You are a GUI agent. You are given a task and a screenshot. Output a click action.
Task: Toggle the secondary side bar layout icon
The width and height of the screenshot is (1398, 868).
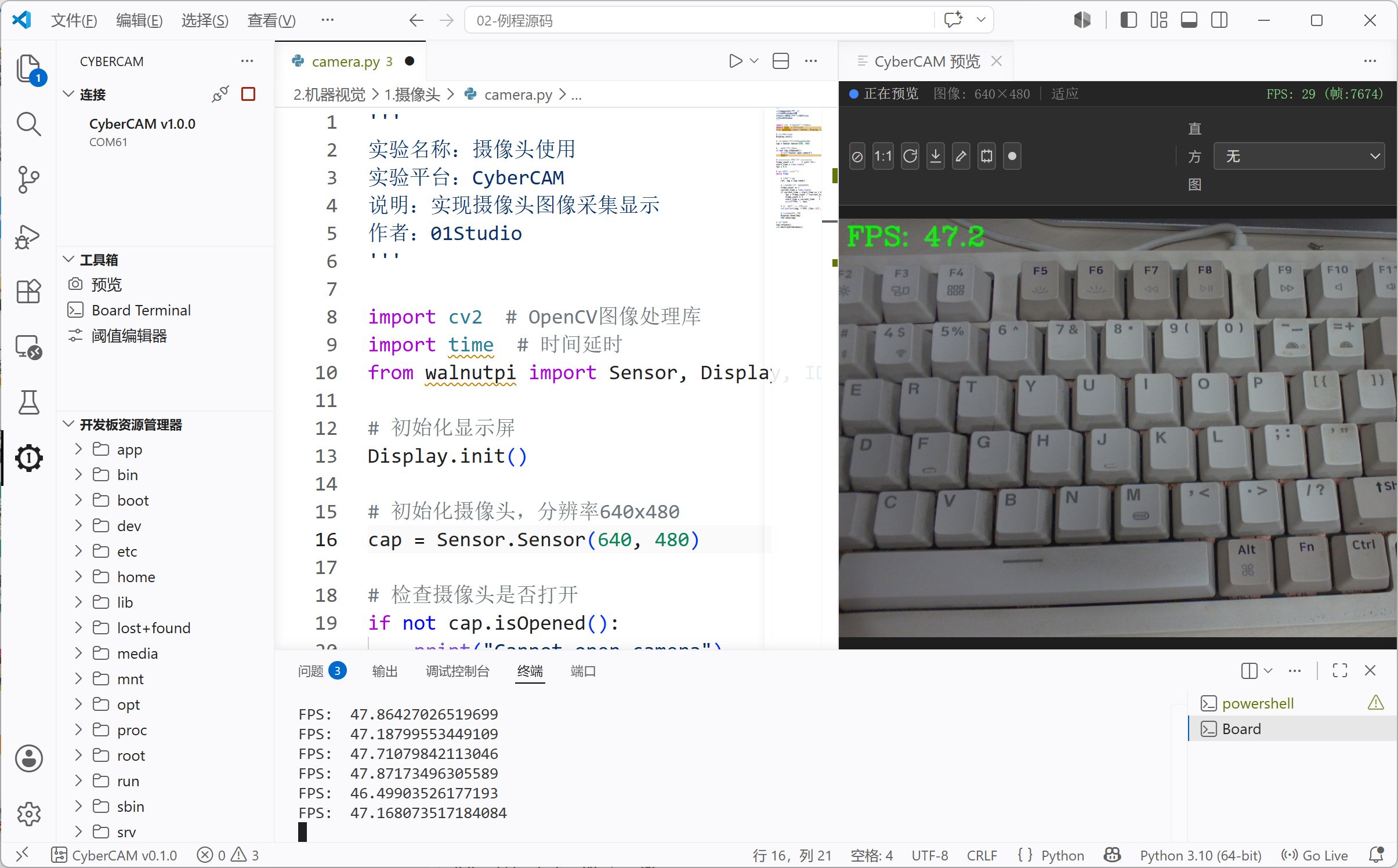[x=1219, y=20]
